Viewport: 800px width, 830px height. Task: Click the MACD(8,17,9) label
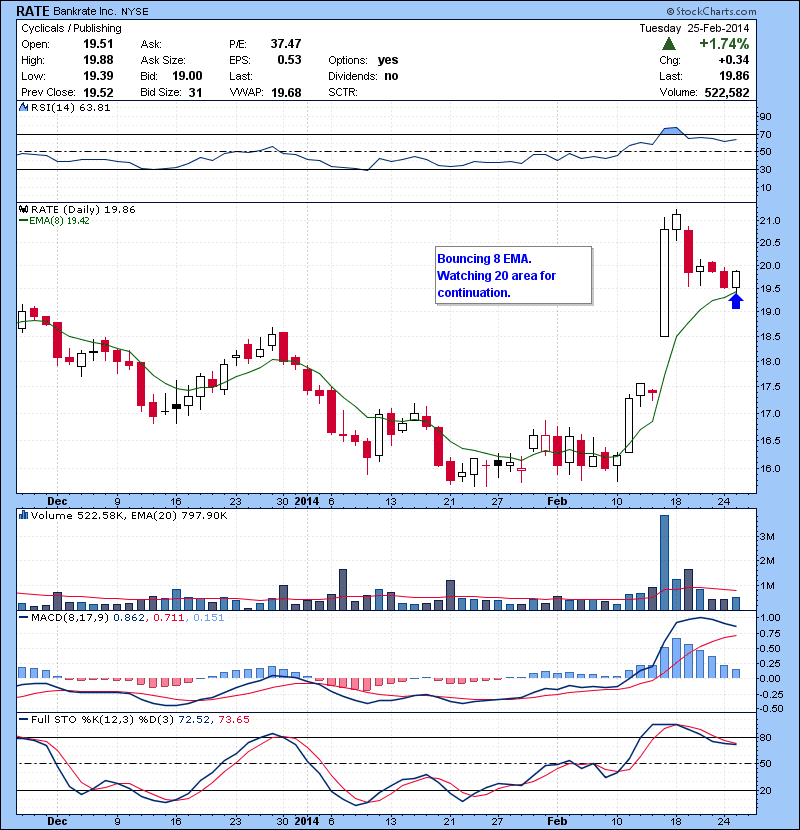coord(70,617)
